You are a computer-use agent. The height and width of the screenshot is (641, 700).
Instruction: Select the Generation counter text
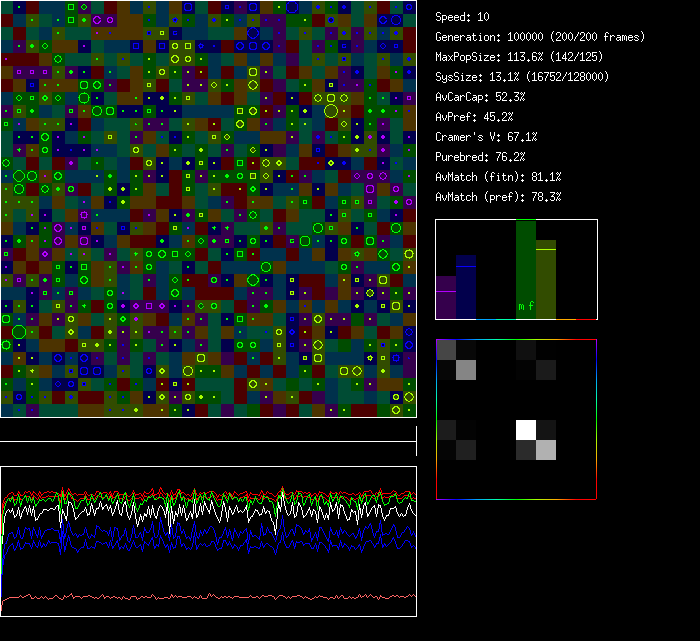(x=540, y=37)
